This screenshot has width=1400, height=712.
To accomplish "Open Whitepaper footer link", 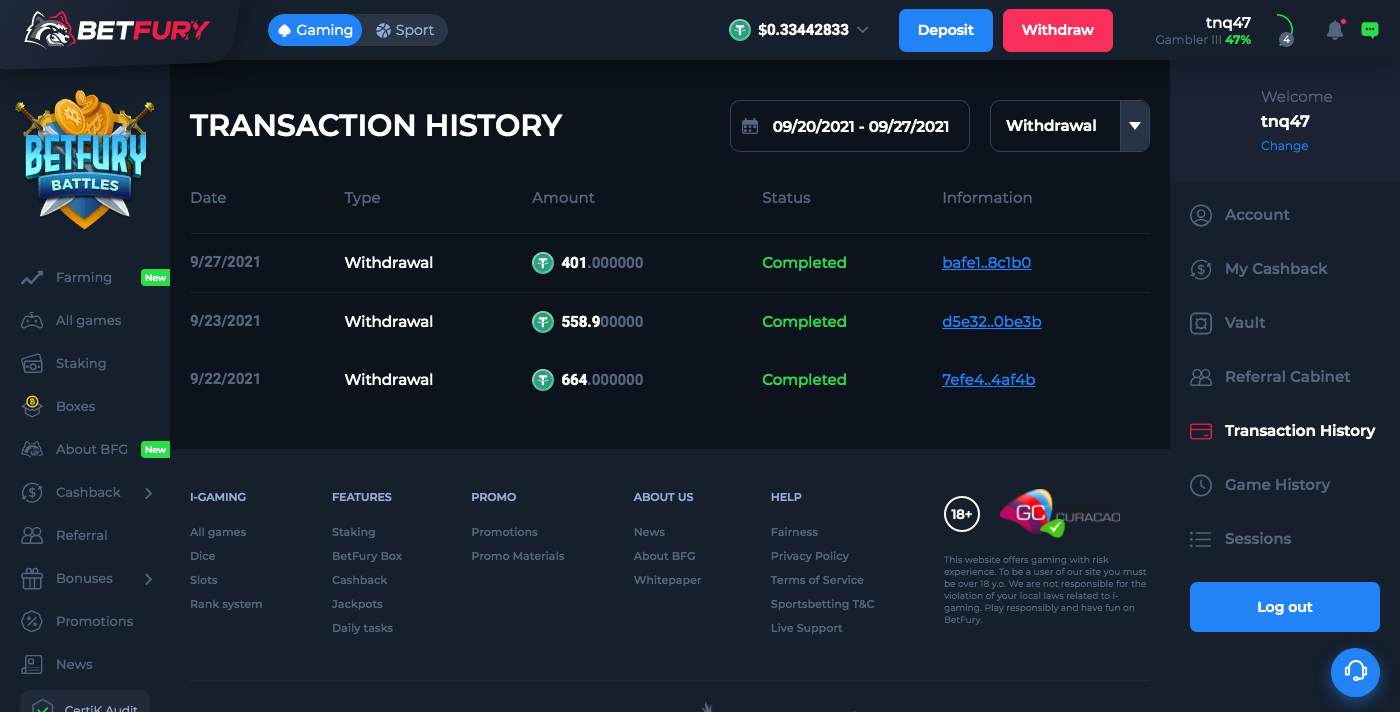I will (x=667, y=580).
